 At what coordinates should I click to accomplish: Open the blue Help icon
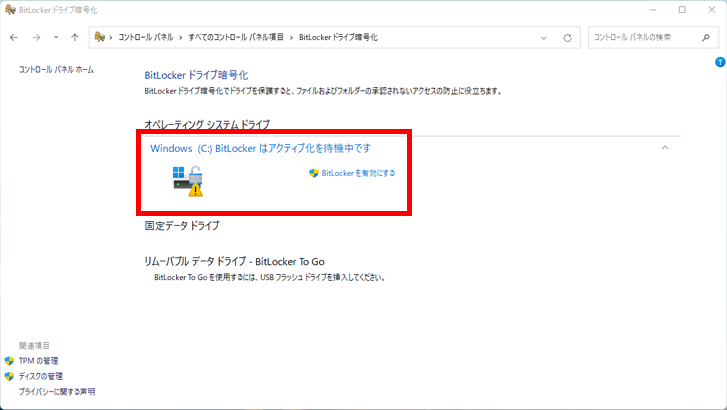click(x=720, y=62)
